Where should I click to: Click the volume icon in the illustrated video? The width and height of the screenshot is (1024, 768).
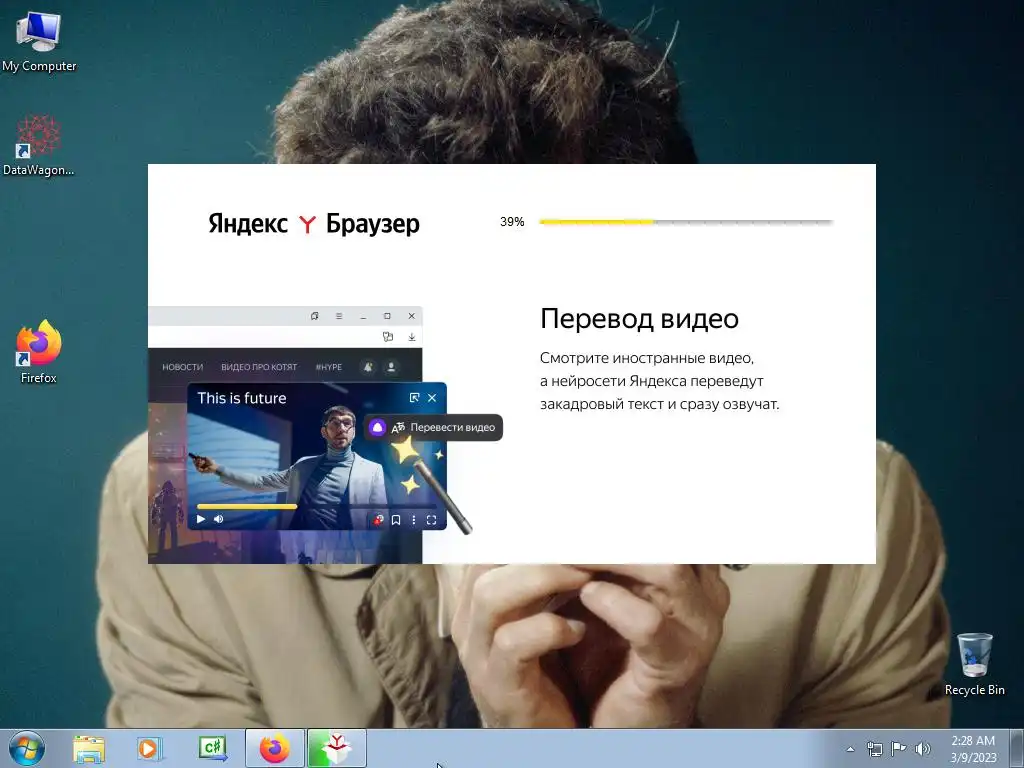point(219,519)
